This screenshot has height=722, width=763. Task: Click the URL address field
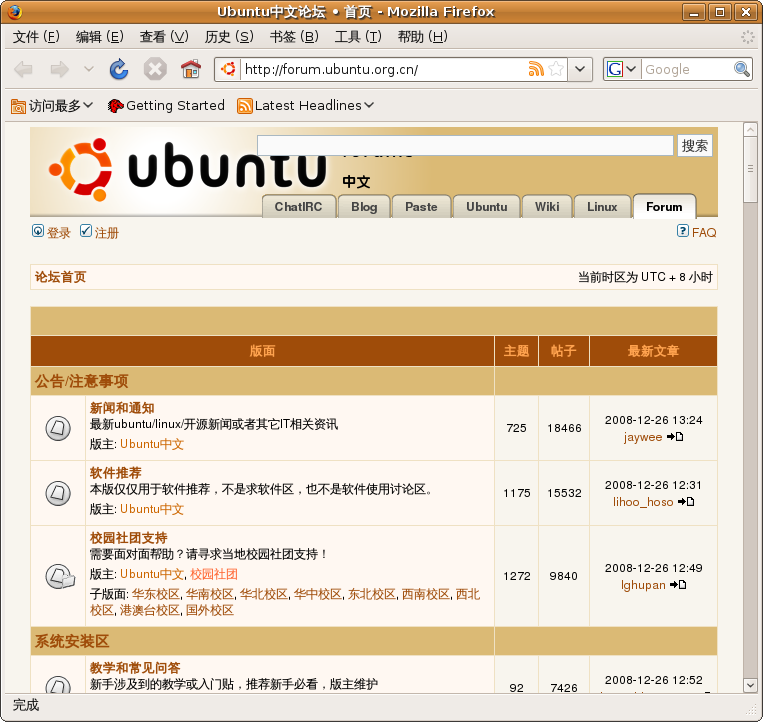pos(383,70)
